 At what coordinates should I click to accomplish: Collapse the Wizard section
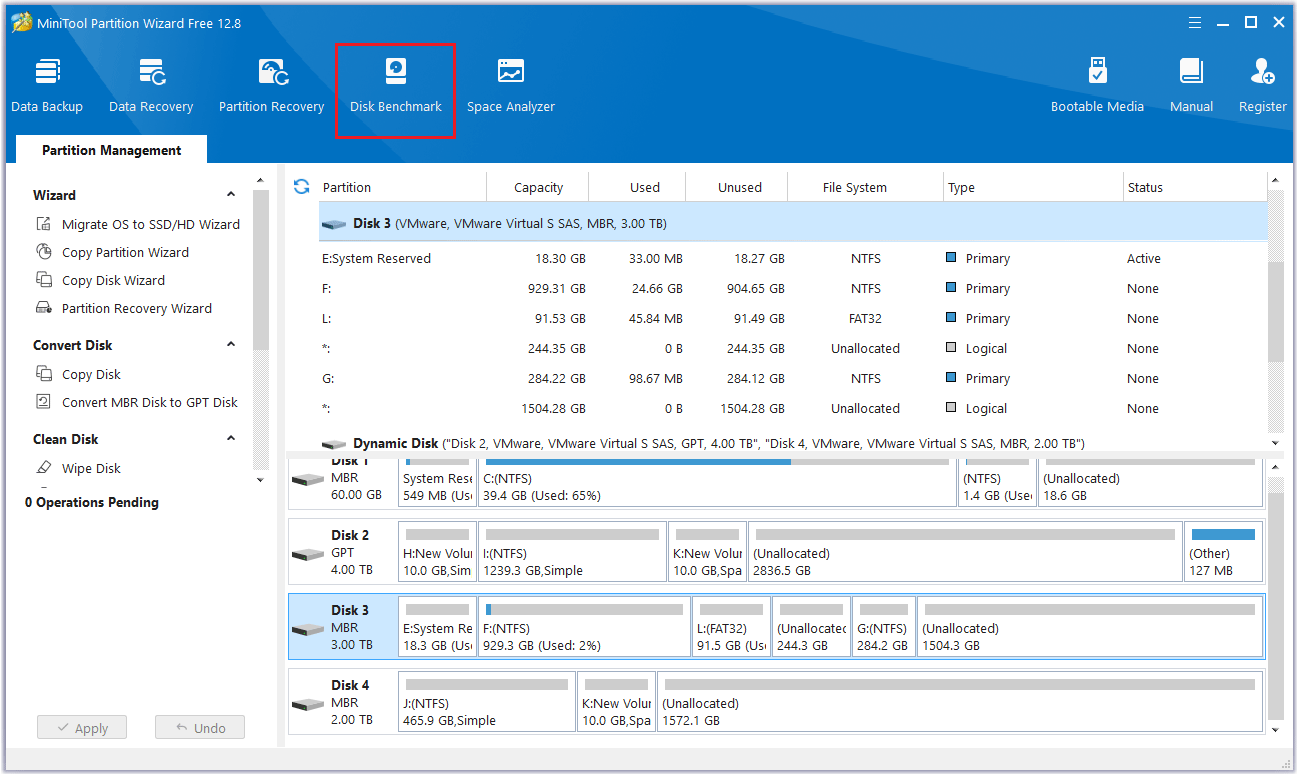(231, 195)
